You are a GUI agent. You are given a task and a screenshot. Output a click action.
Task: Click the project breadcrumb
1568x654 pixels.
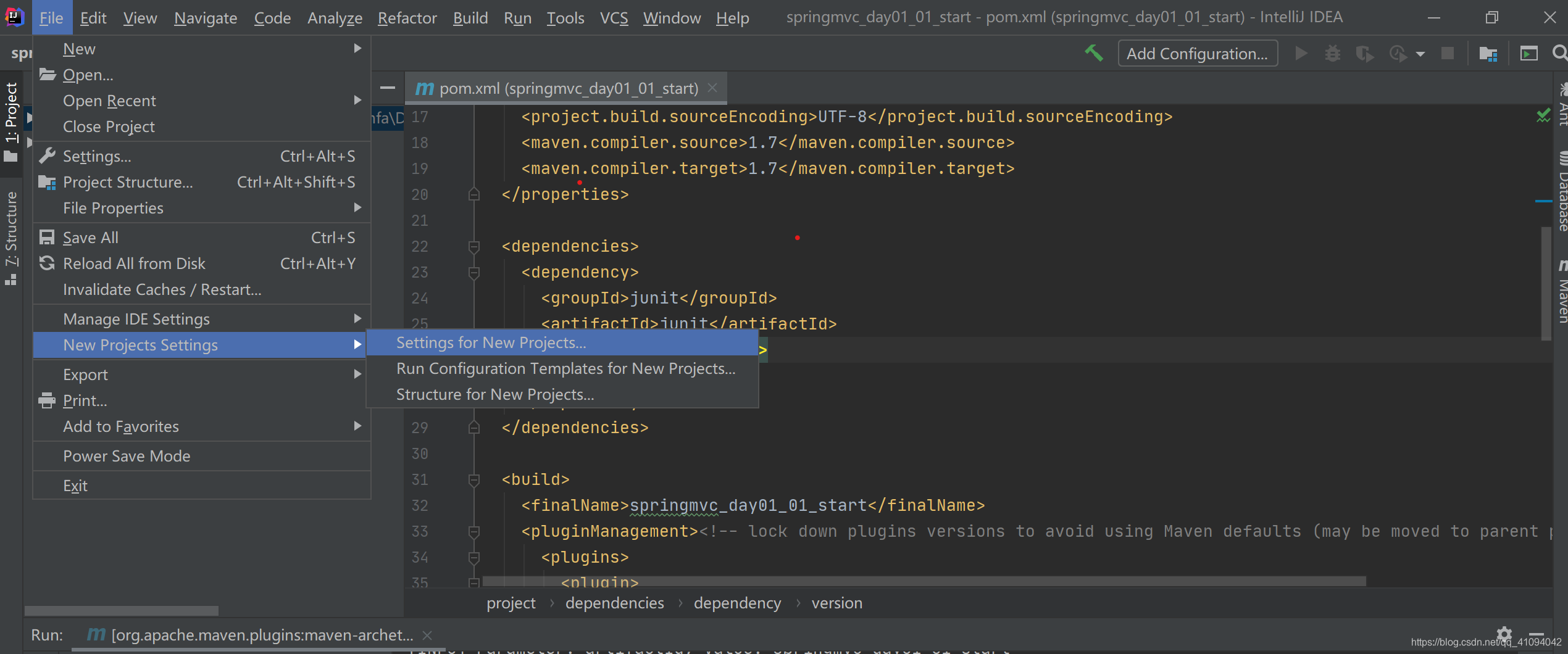(x=511, y=603)
